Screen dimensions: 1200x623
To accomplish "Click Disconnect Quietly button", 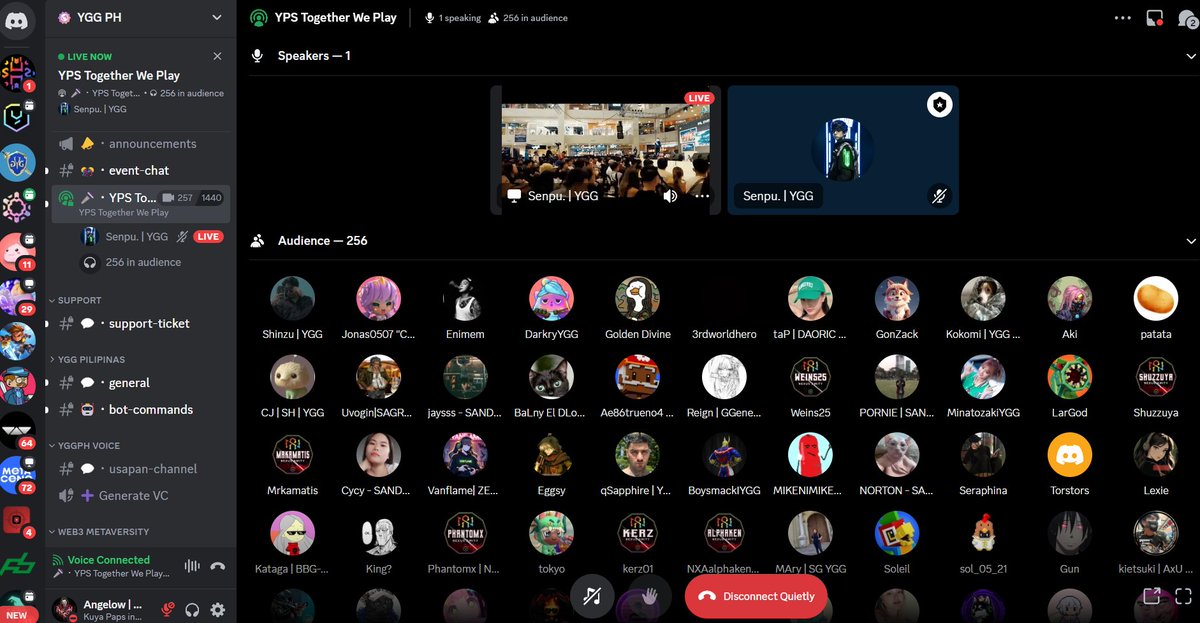I will coord(756,596).
